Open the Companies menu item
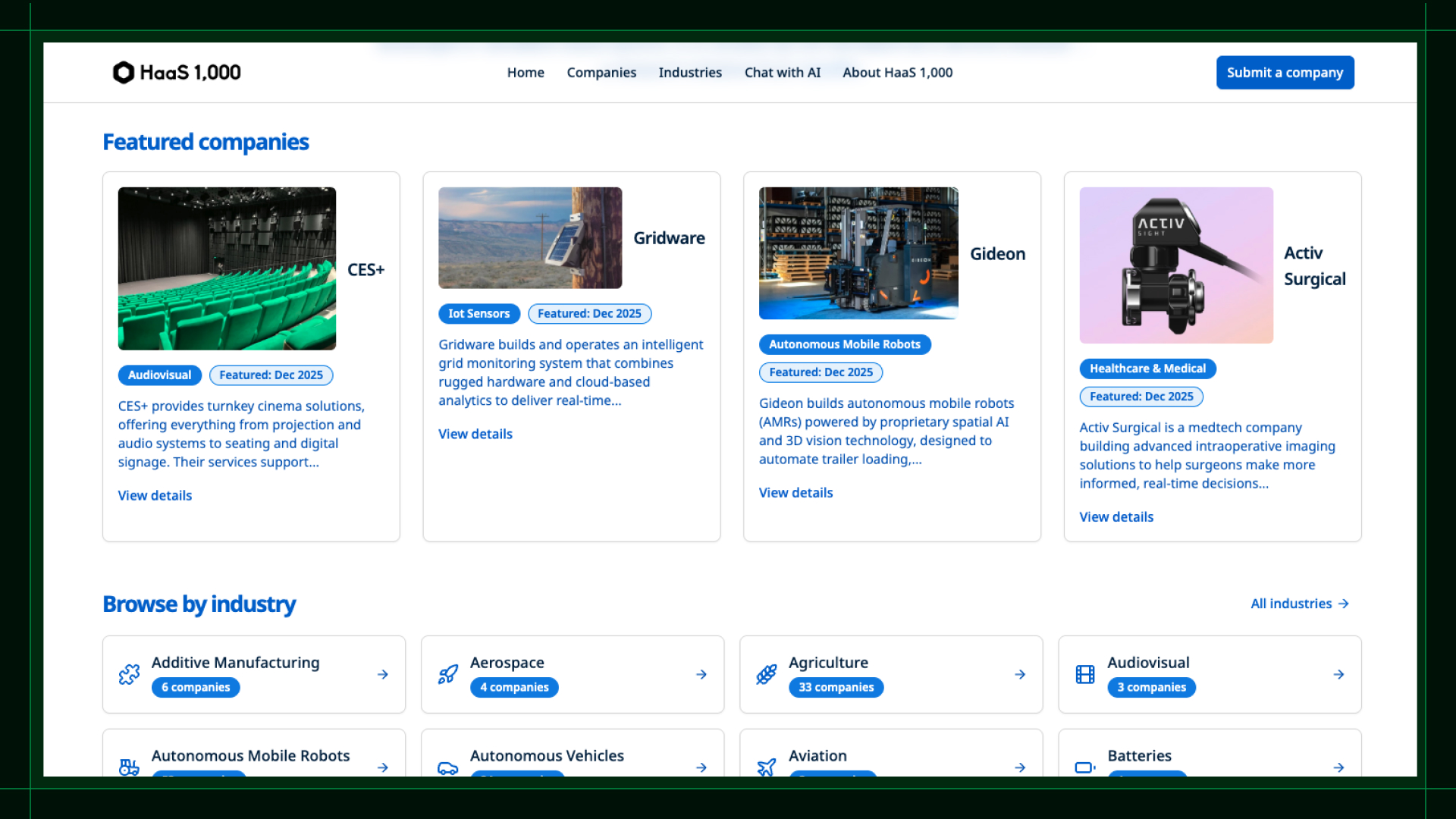The image size is (1456, 819). [x=601, y=73]
